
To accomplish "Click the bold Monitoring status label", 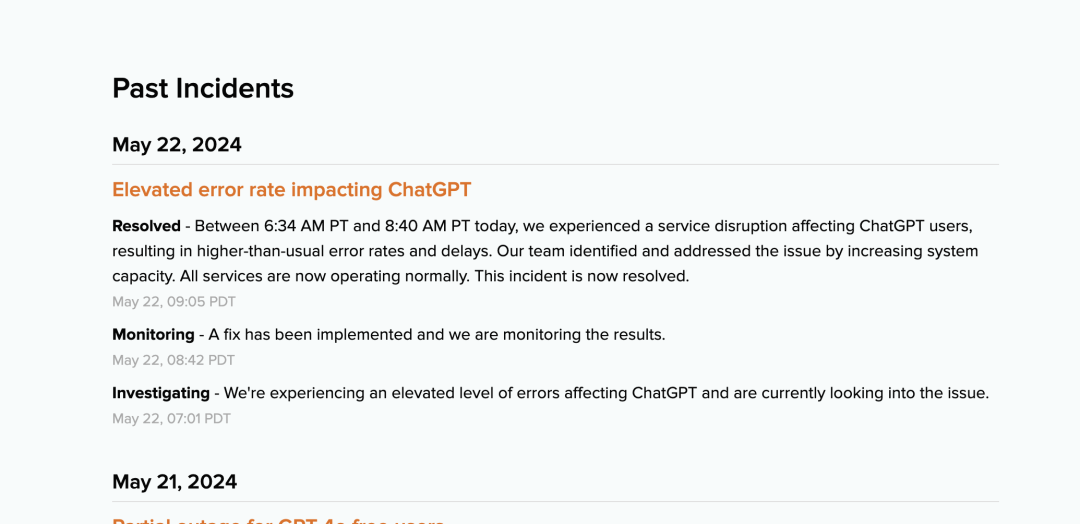I will click(x=153, y=335).
